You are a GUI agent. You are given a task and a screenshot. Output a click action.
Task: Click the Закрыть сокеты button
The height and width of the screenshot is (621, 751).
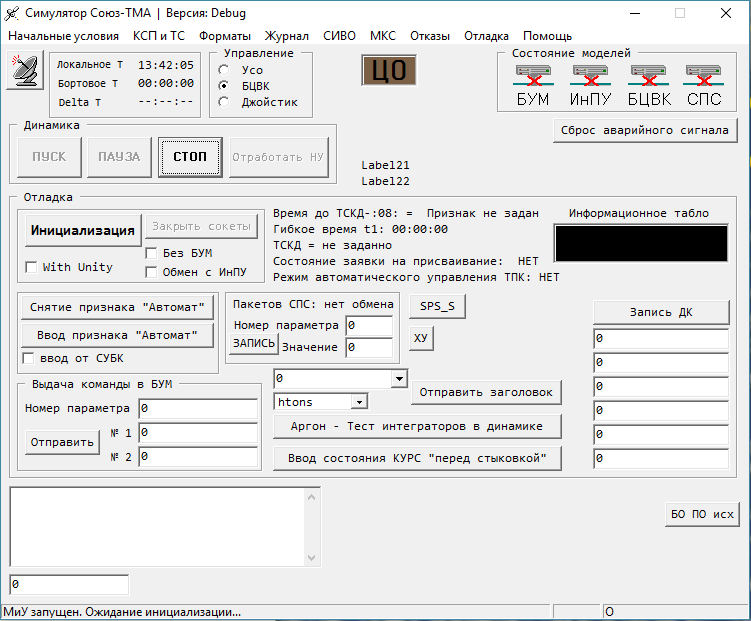tap(201, 226)
